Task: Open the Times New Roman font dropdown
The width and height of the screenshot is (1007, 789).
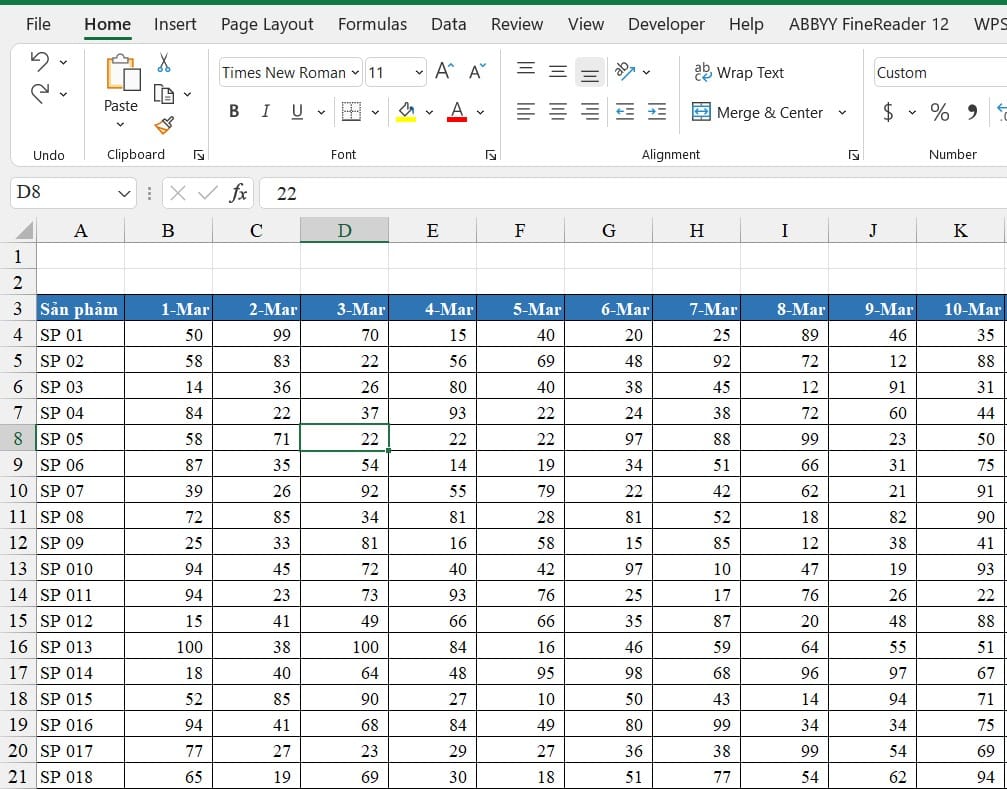Action: tap(355, 73)
